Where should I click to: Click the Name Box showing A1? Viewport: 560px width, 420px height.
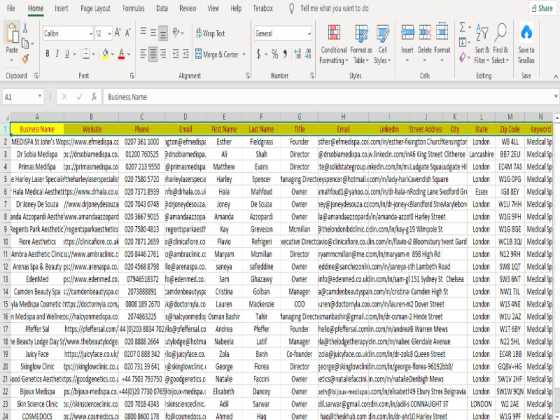point(22,97)
